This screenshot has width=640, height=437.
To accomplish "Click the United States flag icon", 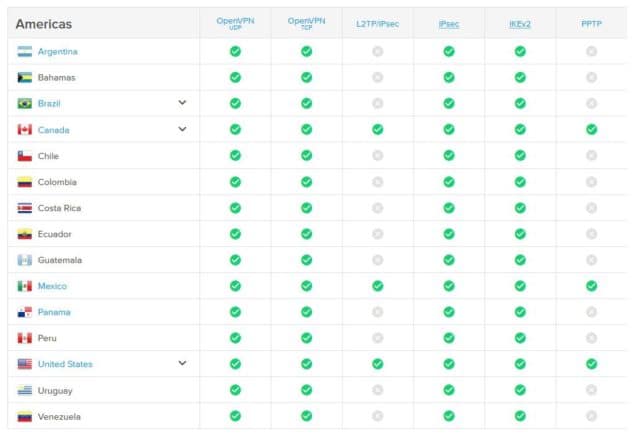I will pos(24,364).
